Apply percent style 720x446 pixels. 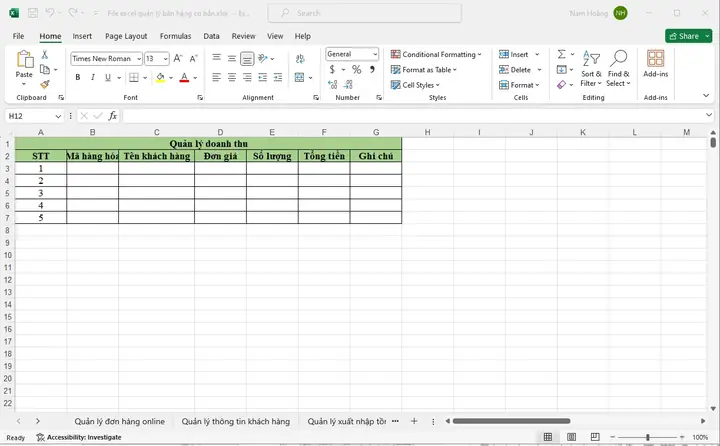(356, 69)
